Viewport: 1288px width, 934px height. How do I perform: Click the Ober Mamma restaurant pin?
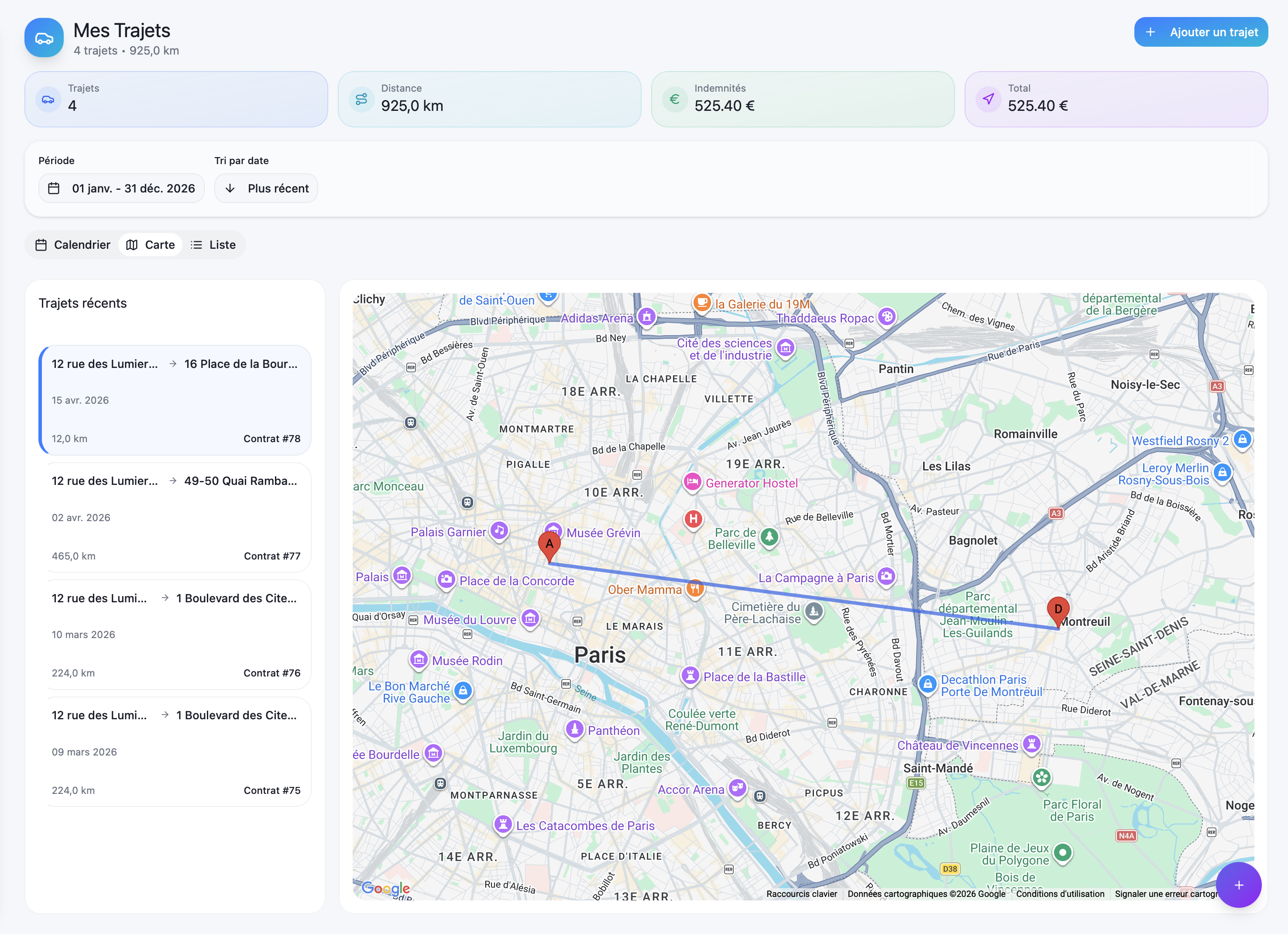click(694, 589)
